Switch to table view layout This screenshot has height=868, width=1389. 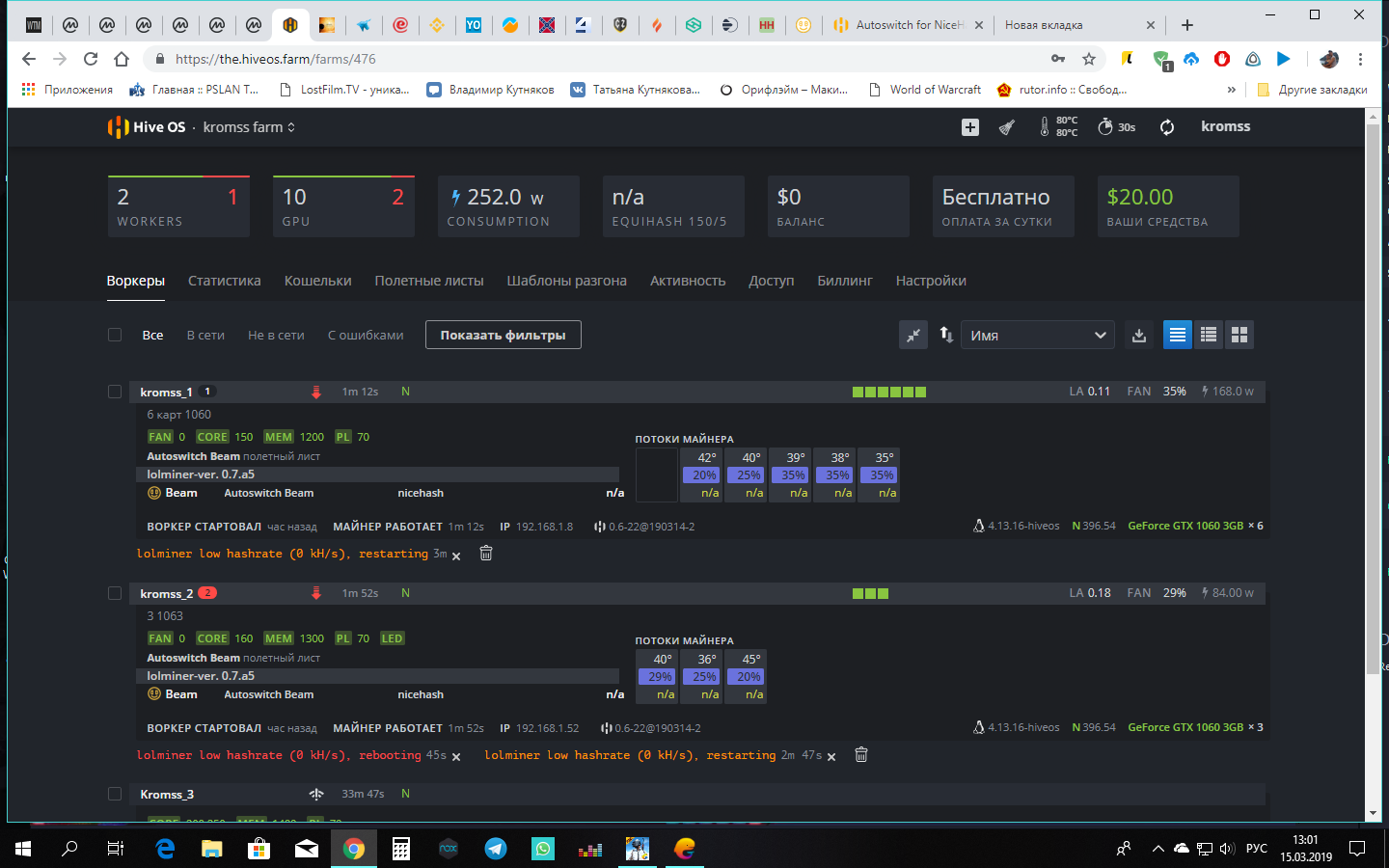1209,335
